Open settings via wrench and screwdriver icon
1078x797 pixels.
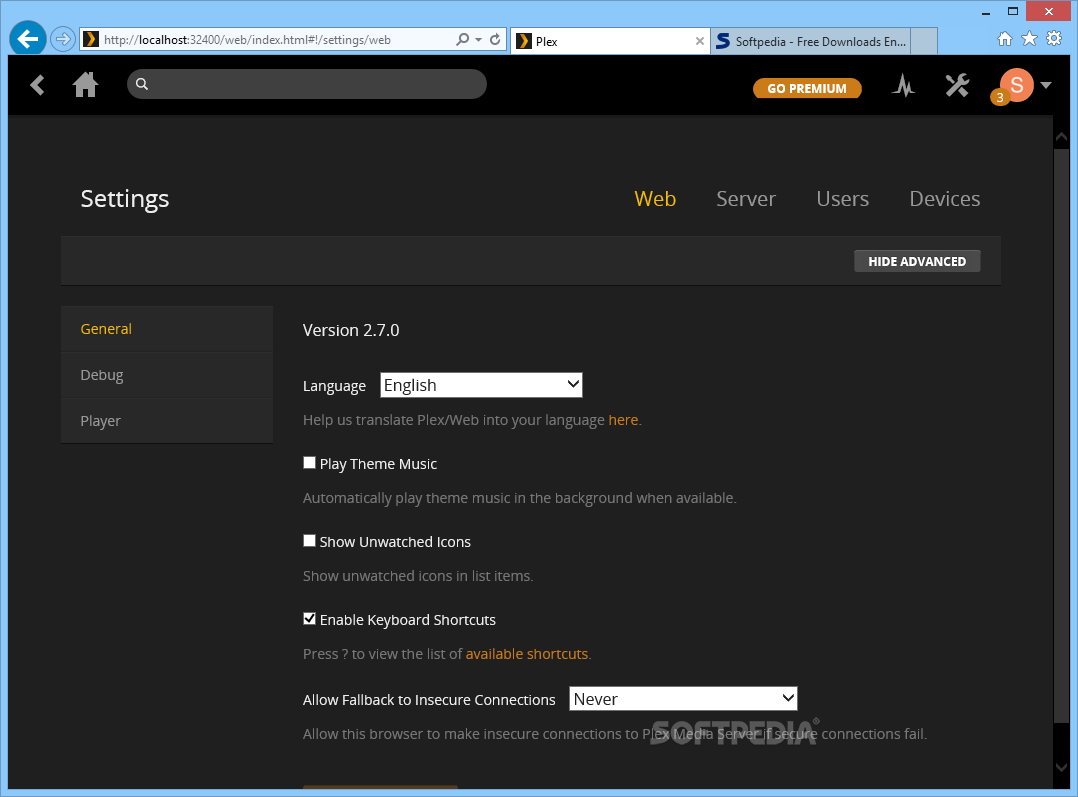pyautogui.click(x=956, y=85)
